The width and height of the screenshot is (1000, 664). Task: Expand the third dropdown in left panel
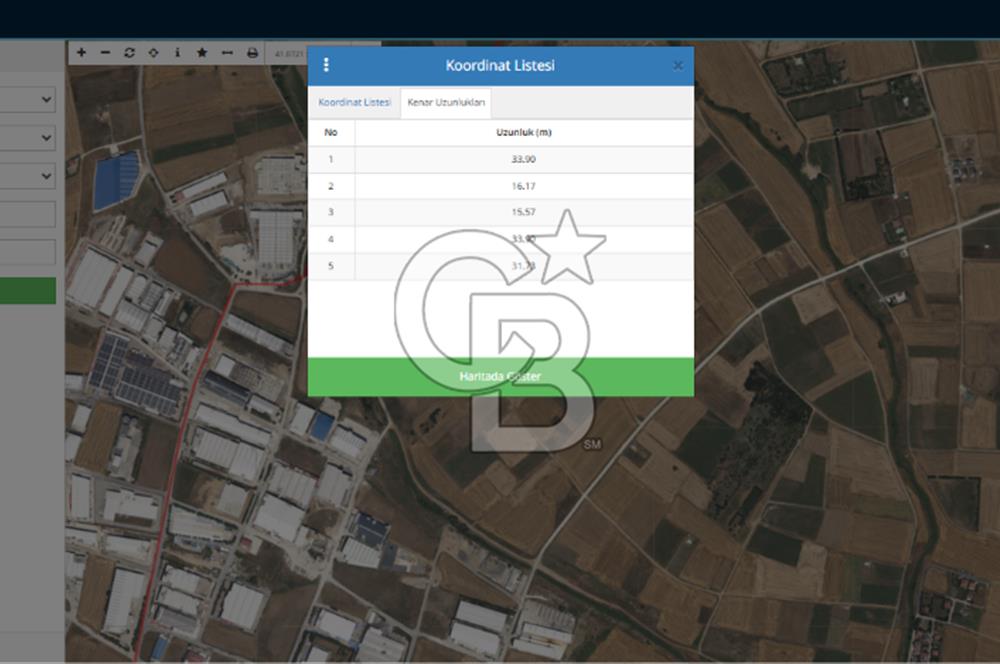coord(28,176)
